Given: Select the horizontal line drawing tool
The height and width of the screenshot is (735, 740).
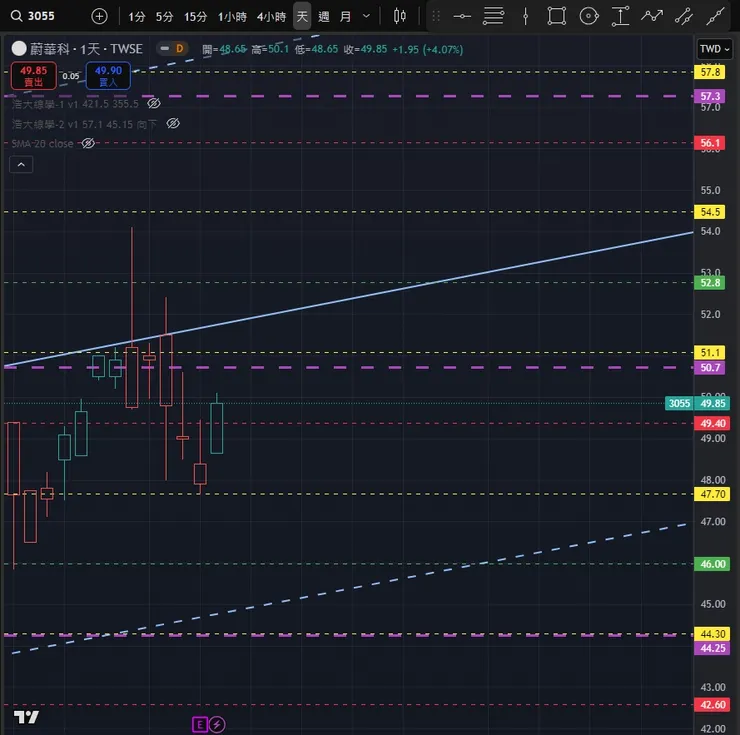Looking at the screenshot, I should coord(462,17).
